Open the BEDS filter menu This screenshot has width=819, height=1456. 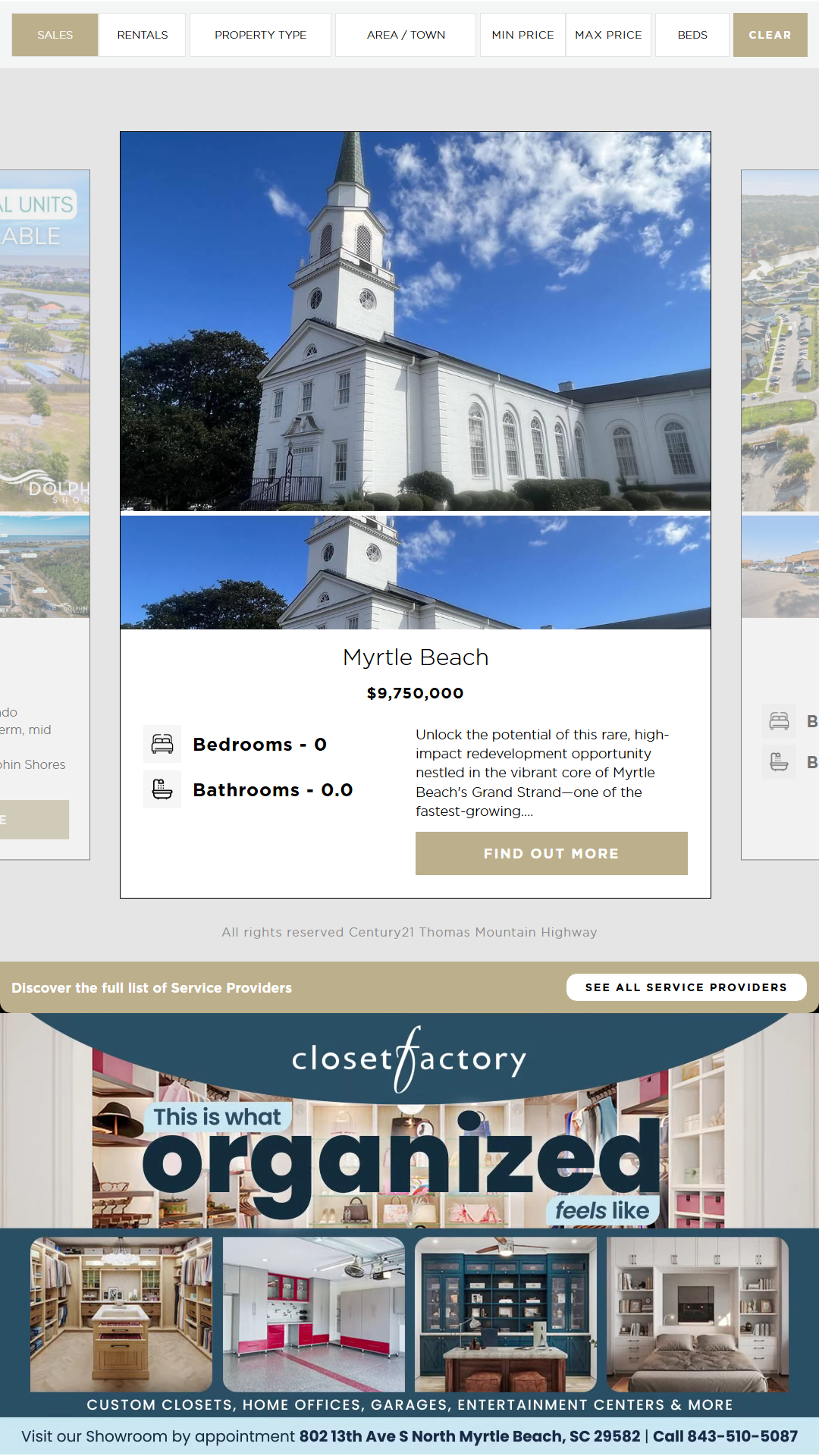[x=692, y=35]
